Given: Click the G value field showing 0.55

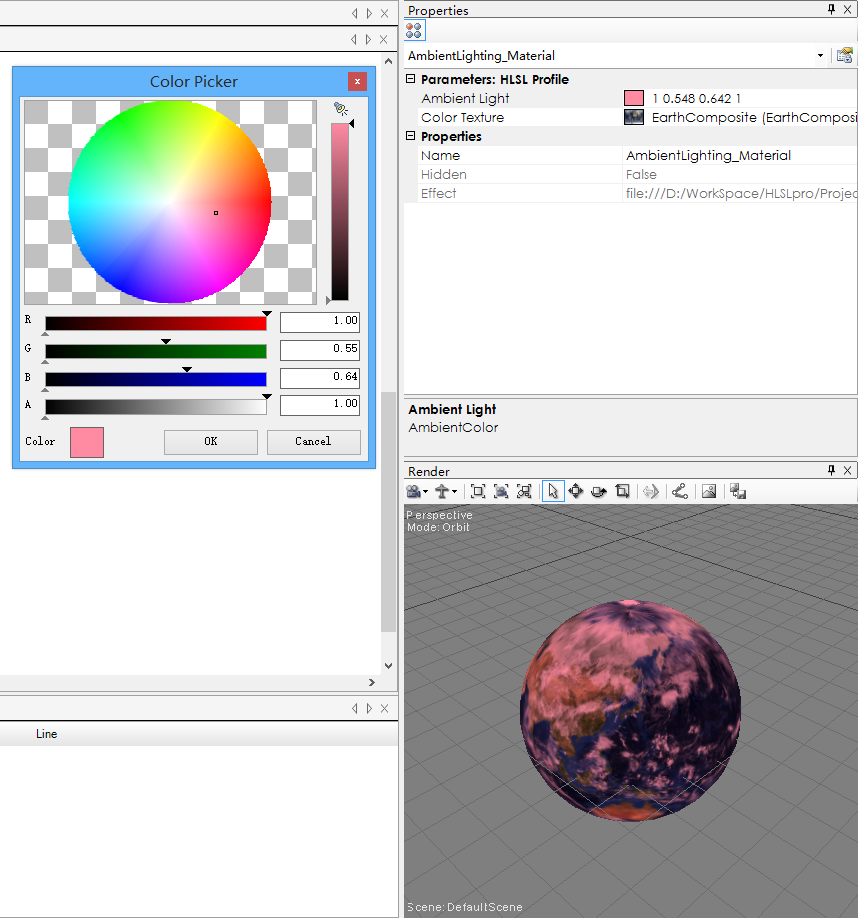Looking at the screenshot, I should 320,350.
